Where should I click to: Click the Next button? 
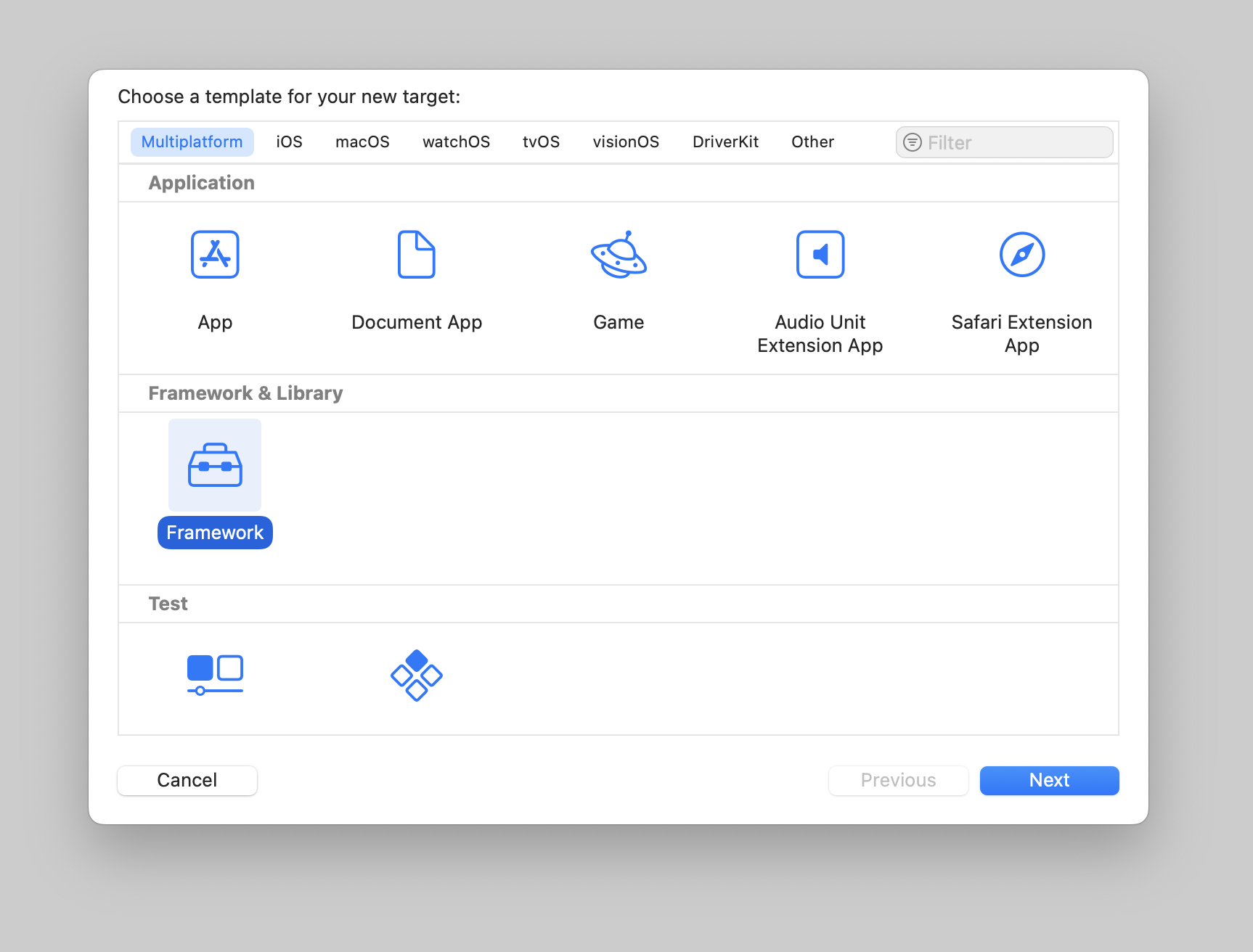1049,780
